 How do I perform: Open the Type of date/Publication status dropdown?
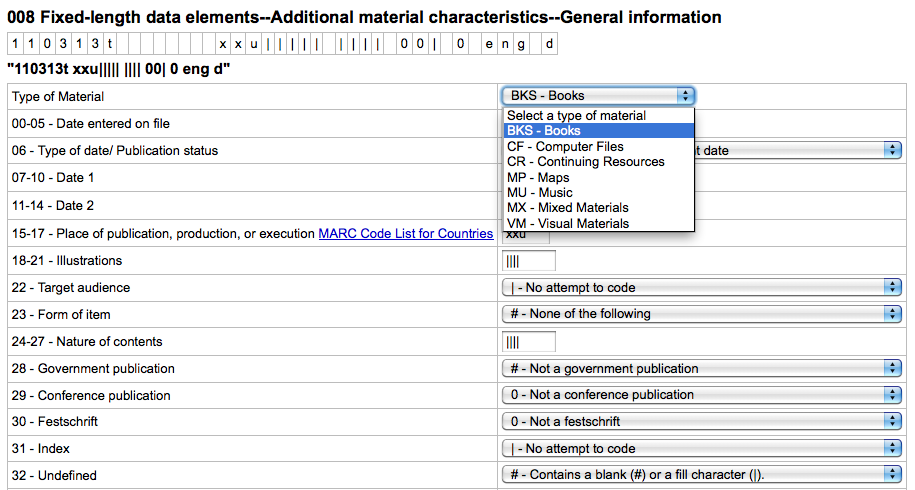point(800,150)
